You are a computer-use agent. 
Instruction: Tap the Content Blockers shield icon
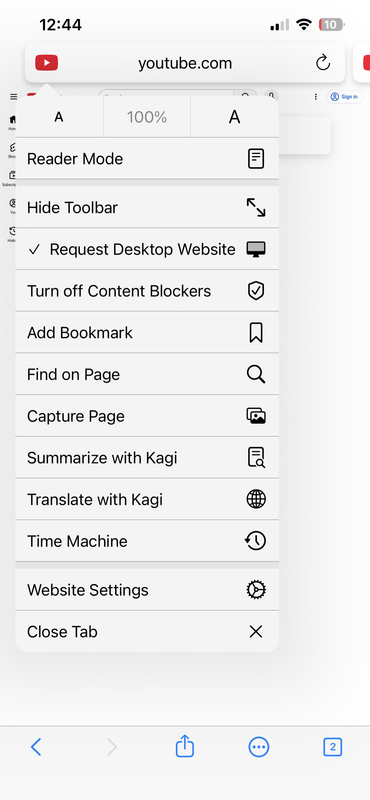[256, 291]
